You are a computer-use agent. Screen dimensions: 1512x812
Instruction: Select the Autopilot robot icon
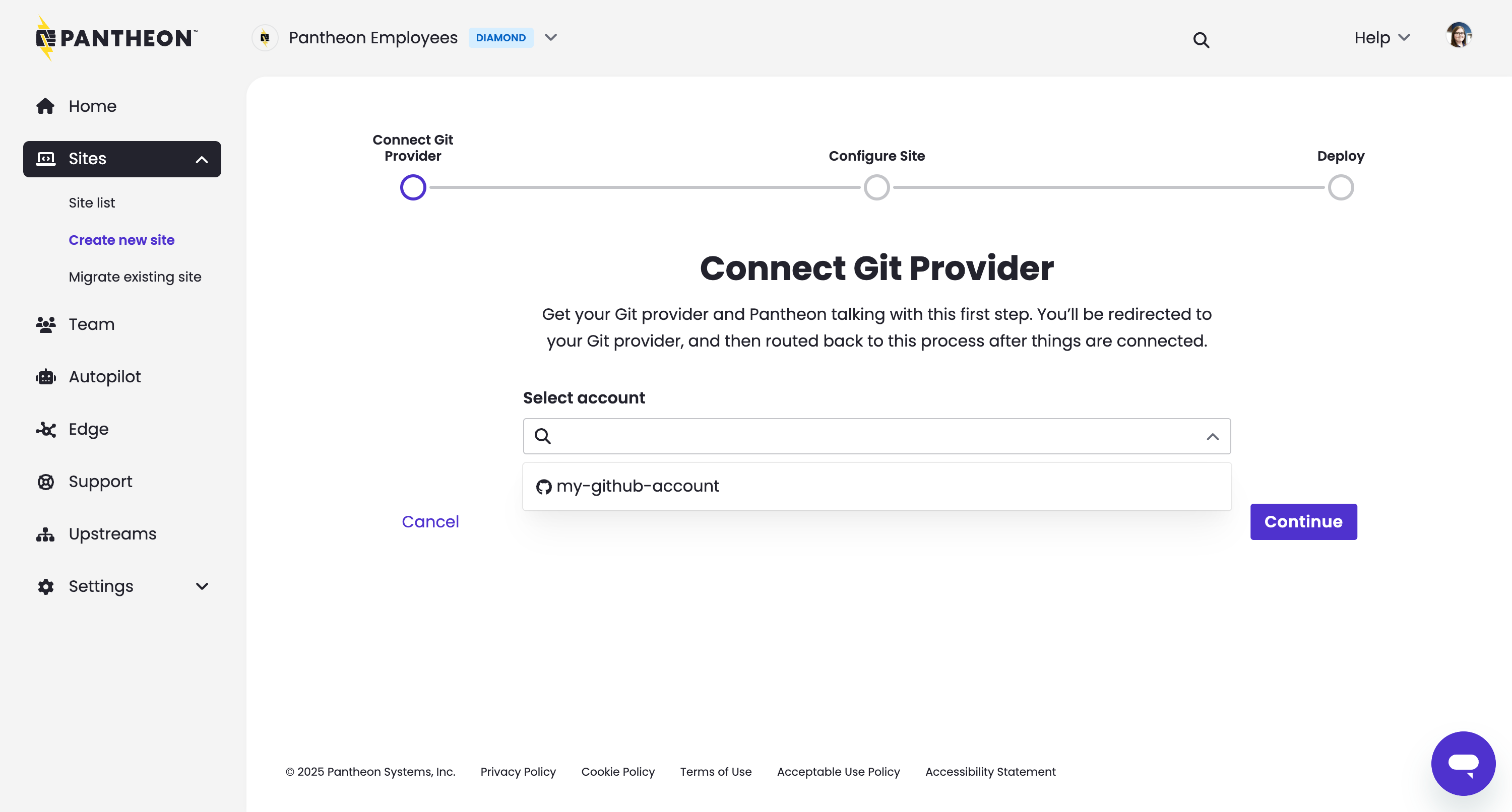(46, 377)
